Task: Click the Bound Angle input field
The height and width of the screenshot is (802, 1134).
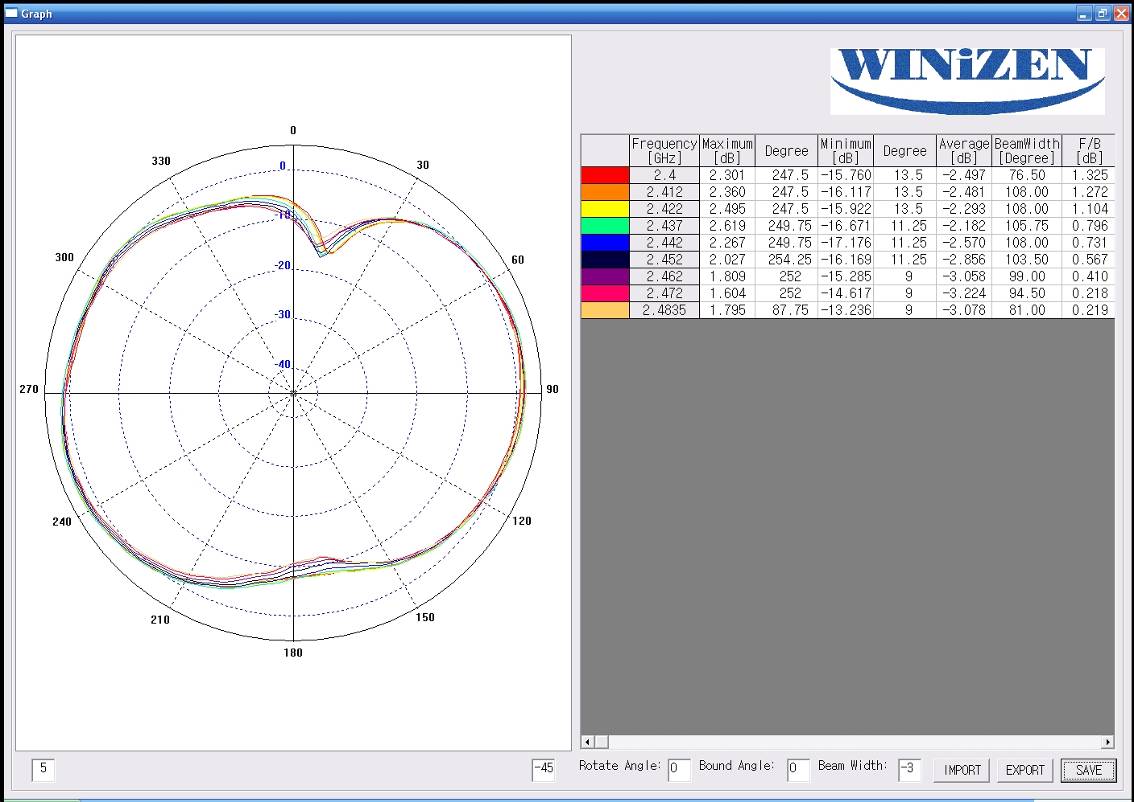Action: click(797, 770)
